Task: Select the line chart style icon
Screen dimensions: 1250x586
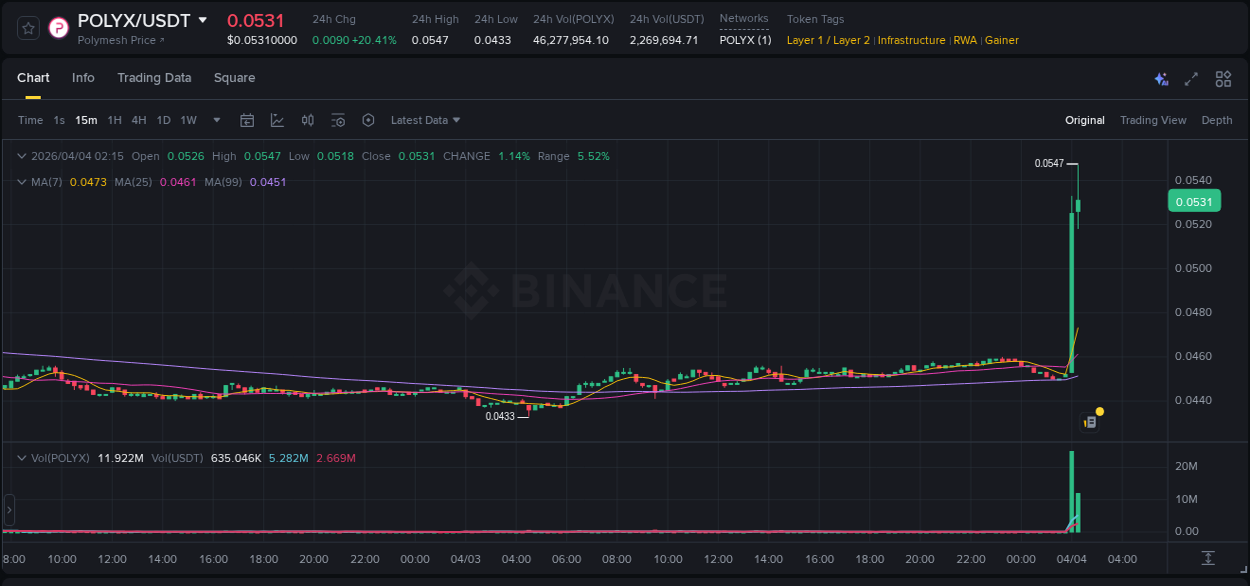Action: pyautogui.click(x=277, y=120)
